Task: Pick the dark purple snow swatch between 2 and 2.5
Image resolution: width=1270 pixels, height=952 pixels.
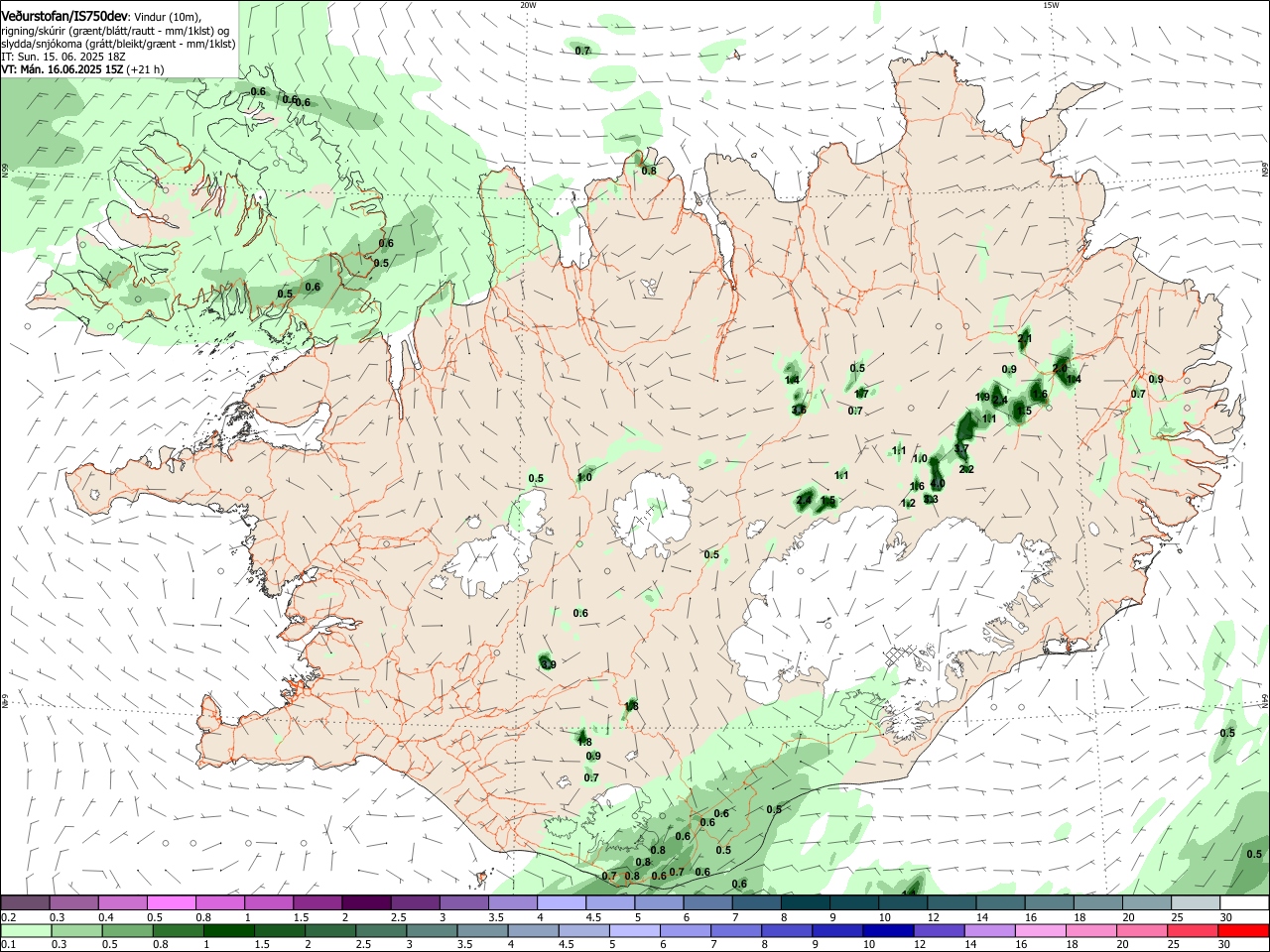Action: tap(366, 902)
